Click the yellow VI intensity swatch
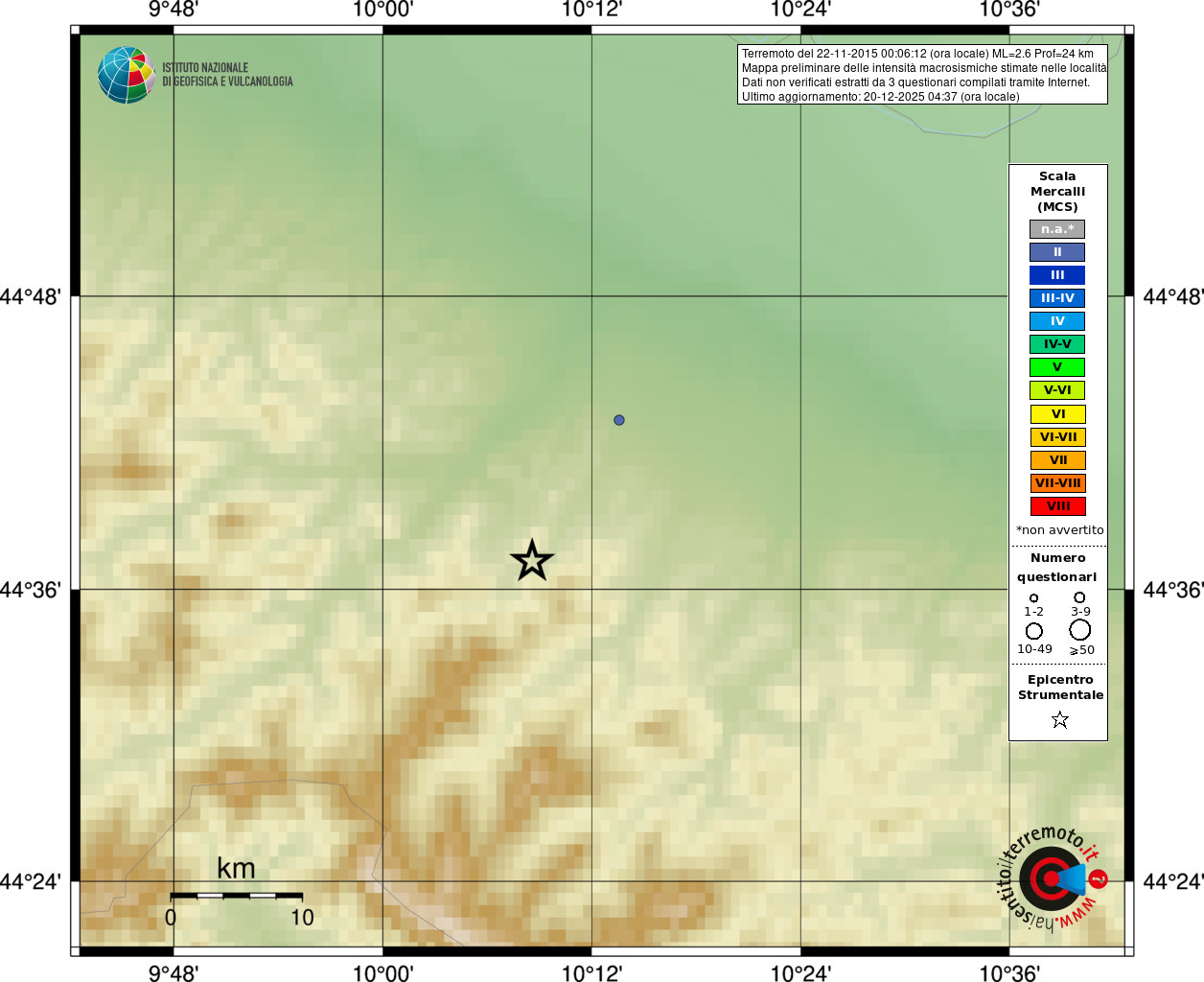This screenshot has height=982, width=1204. point(1057,414)
